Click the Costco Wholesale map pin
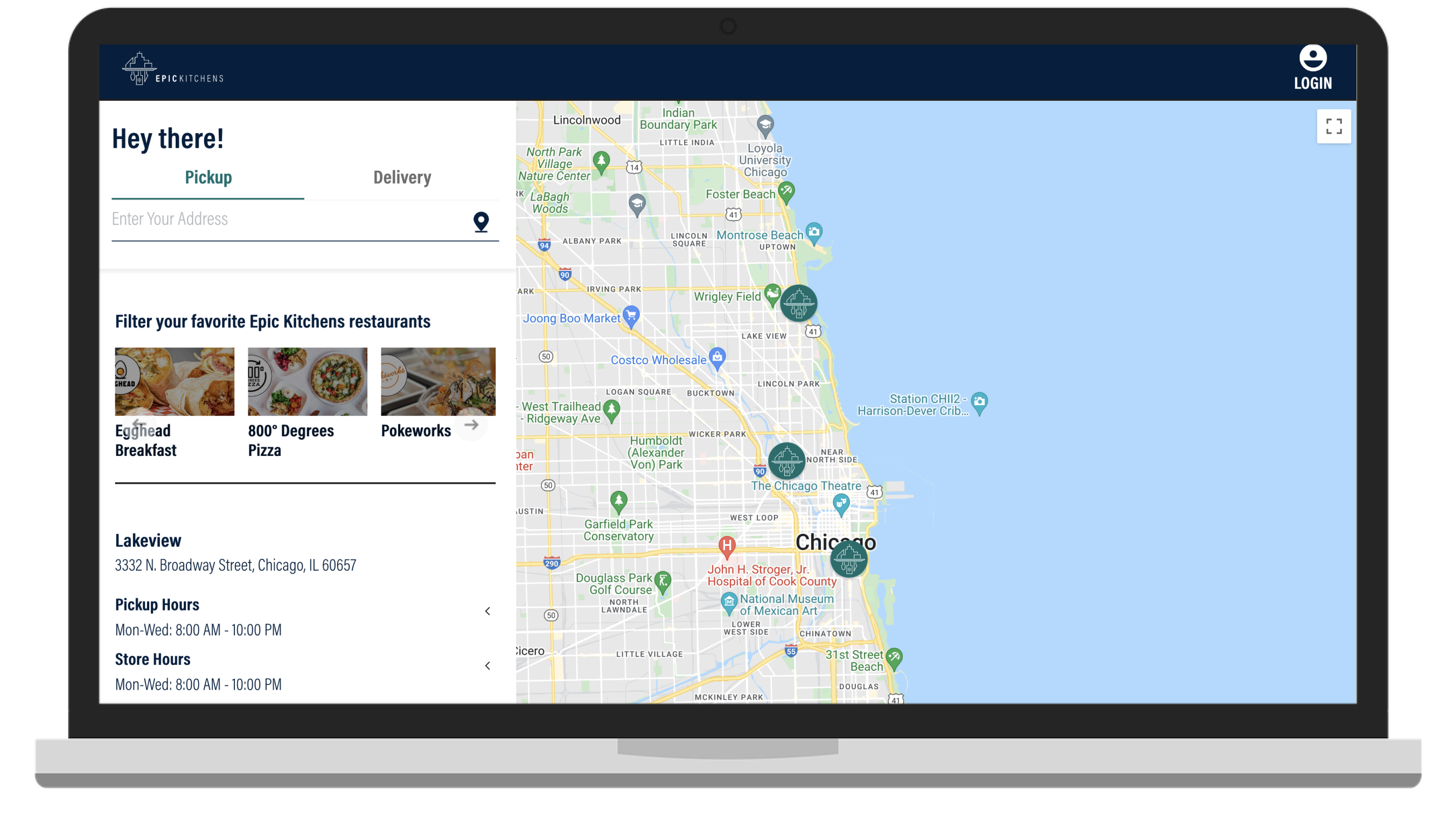The width and height of the screenshot is (1456, 819). 717,358
